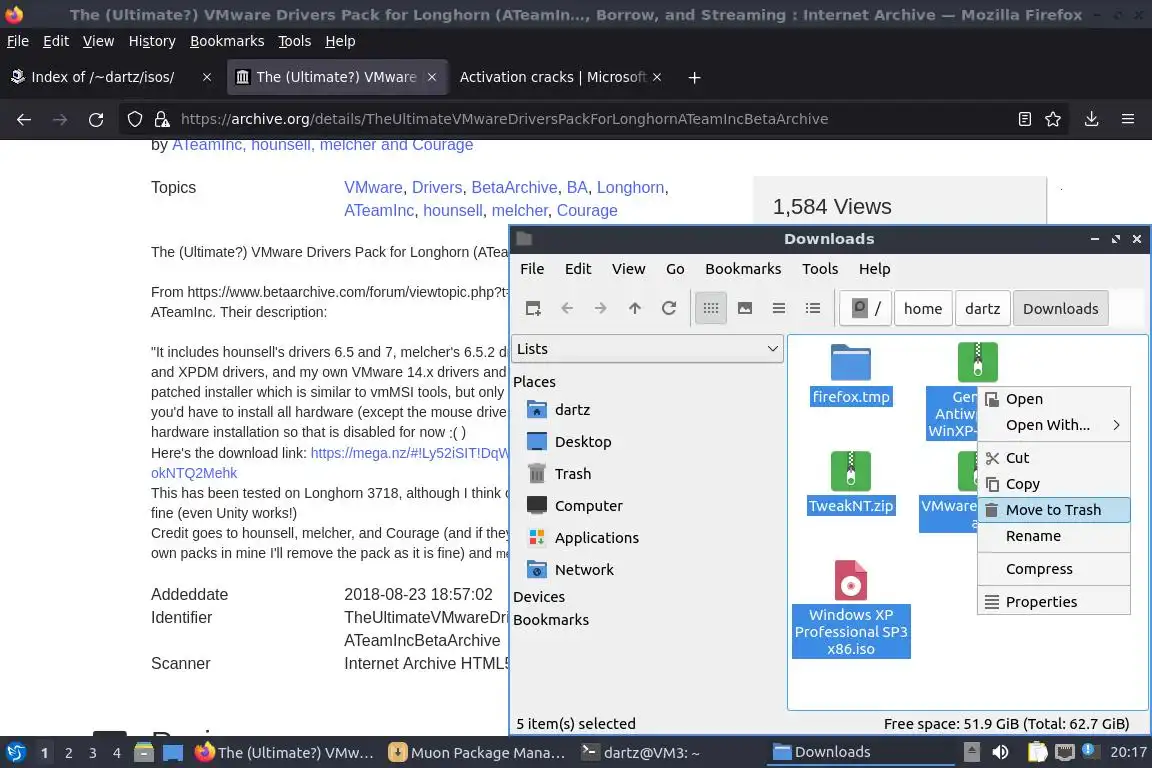Open the Firefox History menu

coord(152,41)
